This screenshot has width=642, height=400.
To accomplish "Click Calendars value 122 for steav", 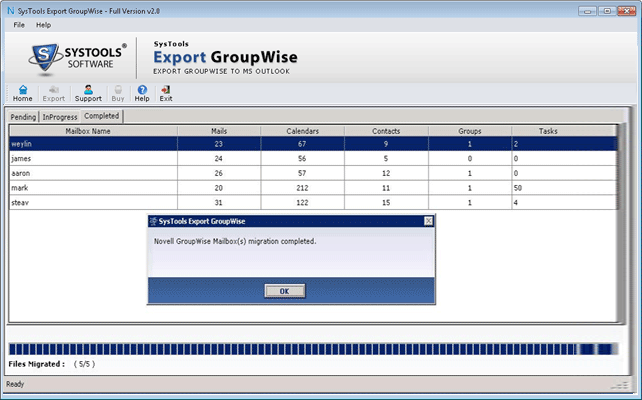I will 302,203.
